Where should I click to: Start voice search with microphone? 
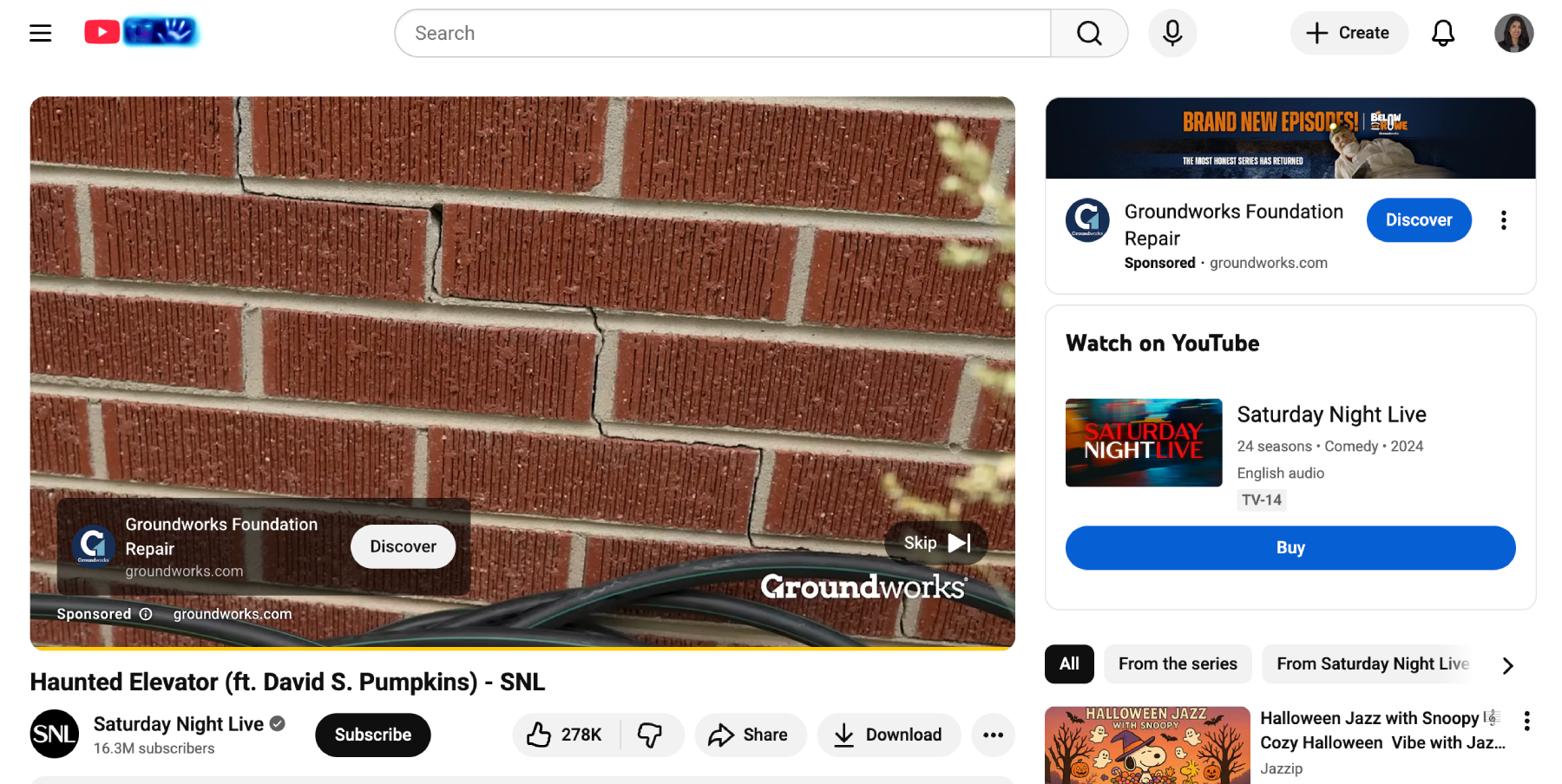pyautogui.click(x=1171, y=33)
